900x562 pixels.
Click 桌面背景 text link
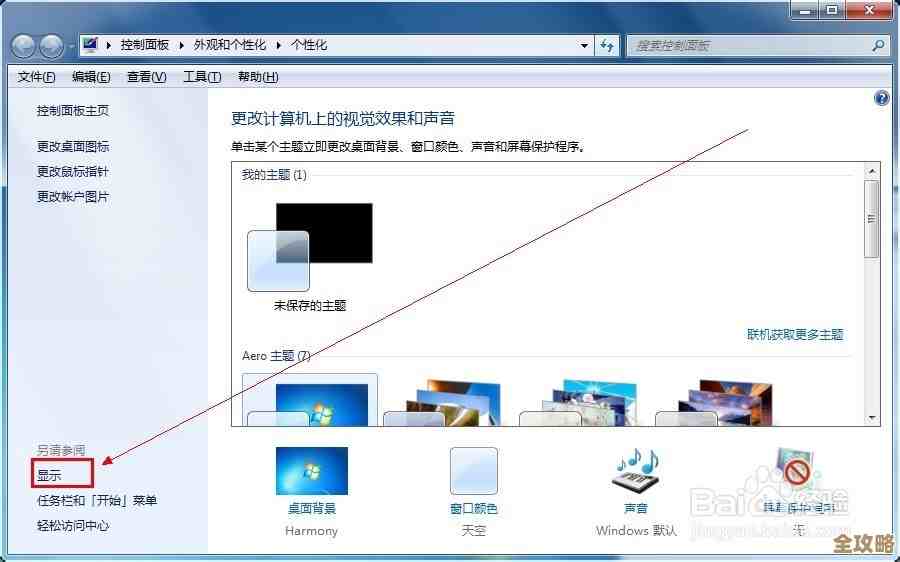[x=312, y=509]
